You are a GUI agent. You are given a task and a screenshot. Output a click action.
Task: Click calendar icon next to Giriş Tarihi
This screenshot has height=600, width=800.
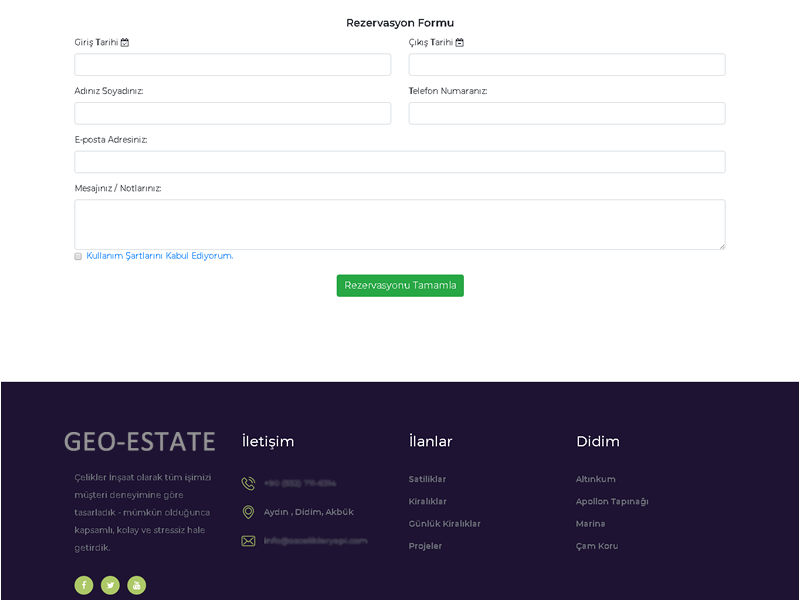click(125, 43)
